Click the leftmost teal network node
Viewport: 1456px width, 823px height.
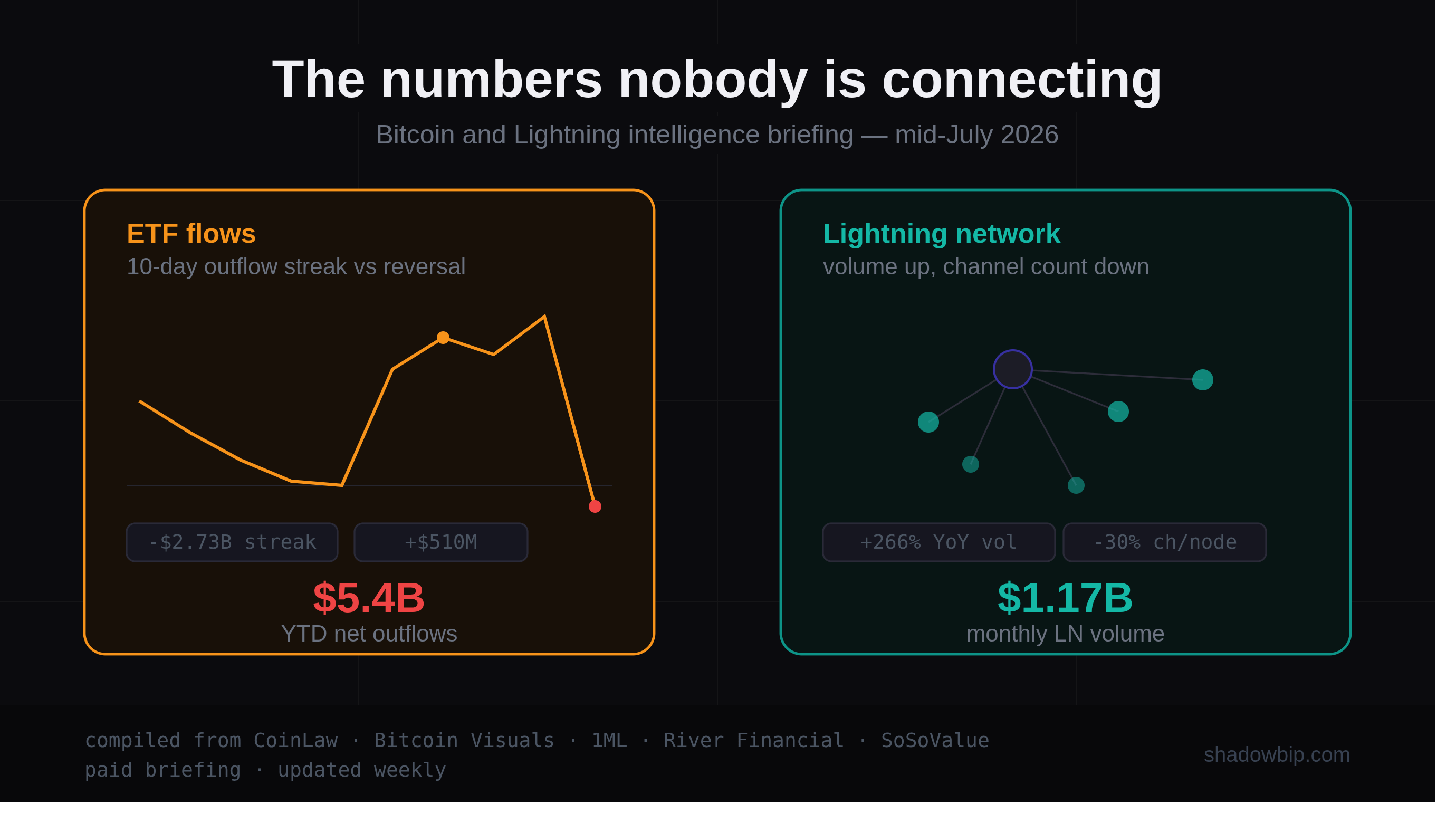[x=928, y=422]
